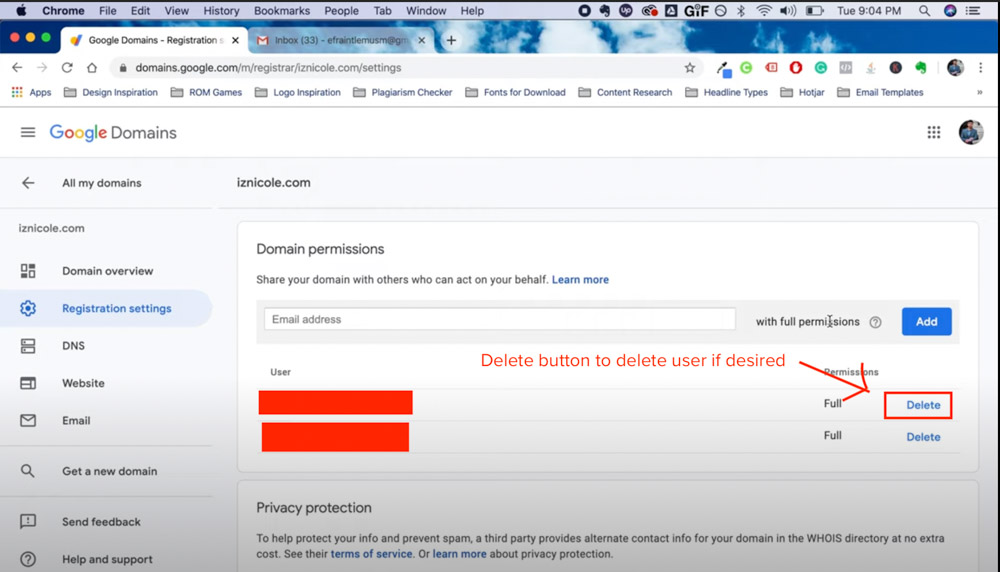Open the History menu in menu bar
This screenshot has width=1000, height=572.
coord(221,11)
